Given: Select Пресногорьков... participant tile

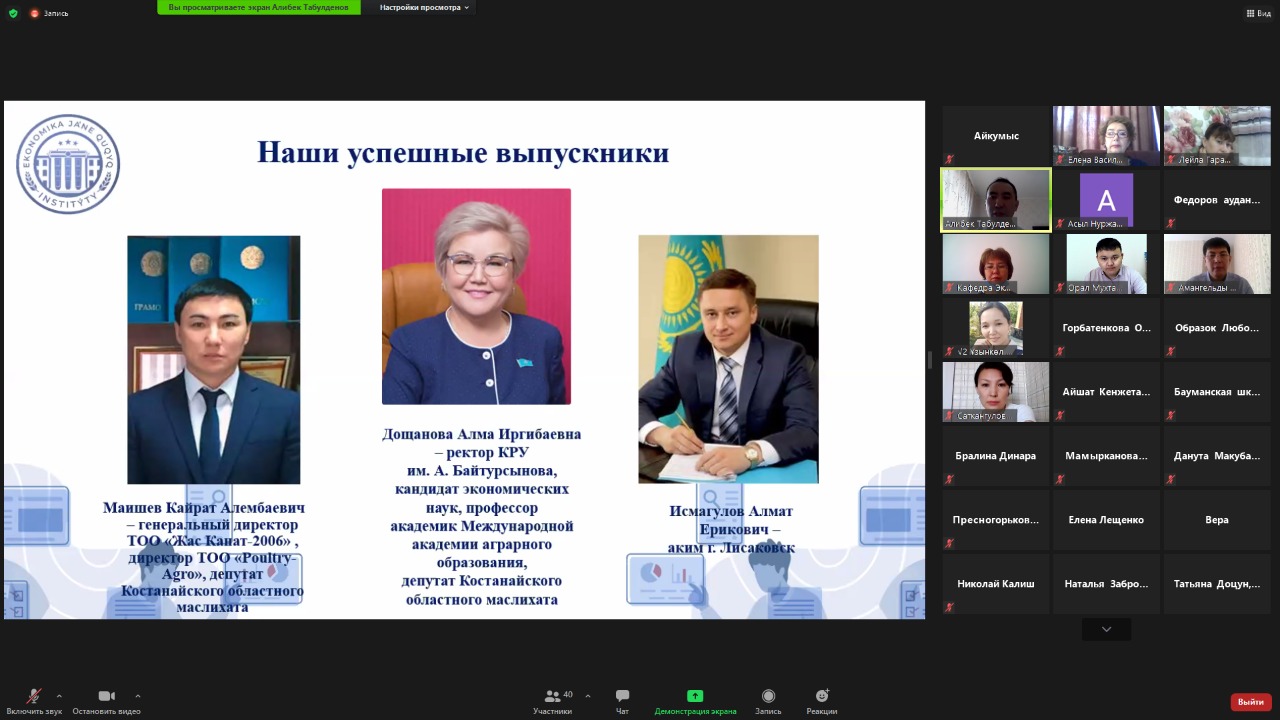Looking at the screenshot, I should click(x=996, y=520).
